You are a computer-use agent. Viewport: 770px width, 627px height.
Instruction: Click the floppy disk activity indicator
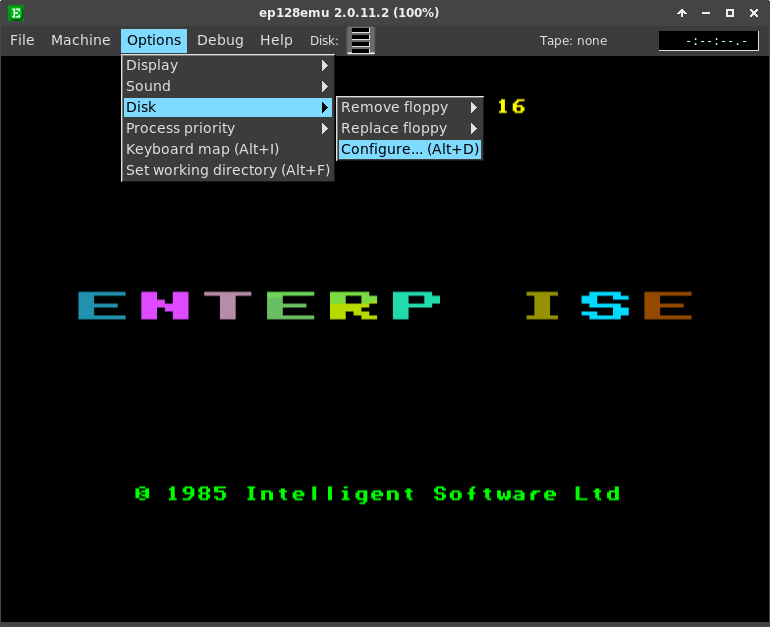(x=360, y=40)
